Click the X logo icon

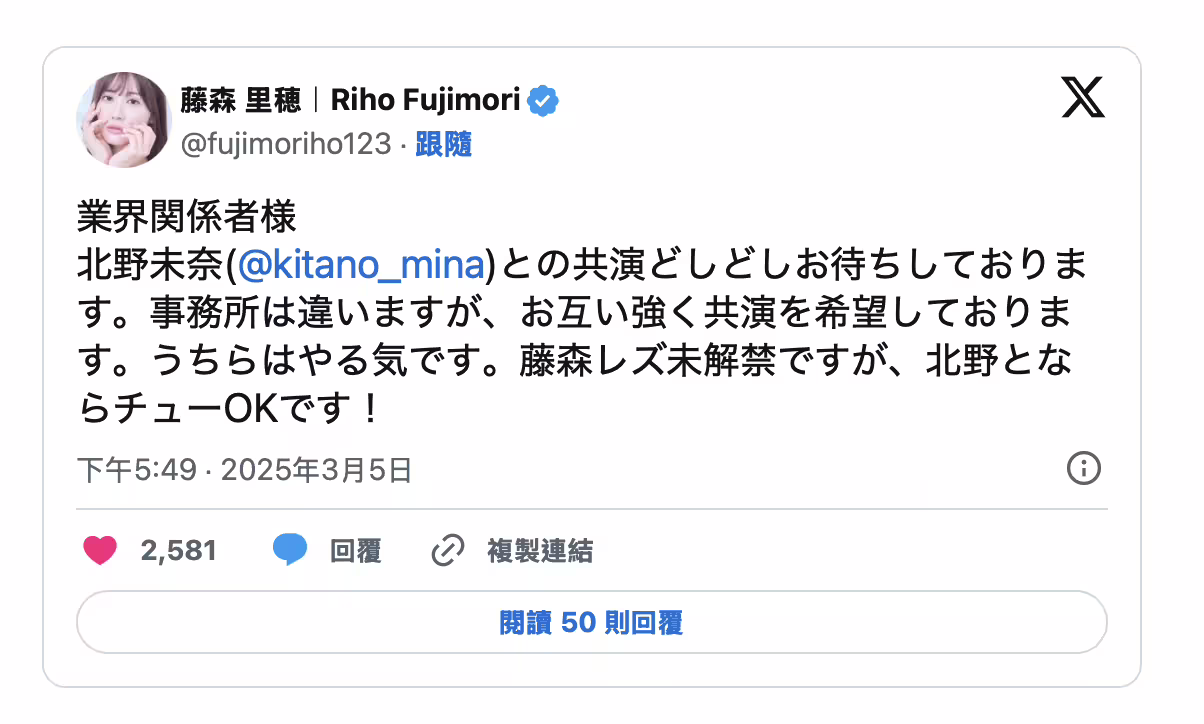point(1083,99)
